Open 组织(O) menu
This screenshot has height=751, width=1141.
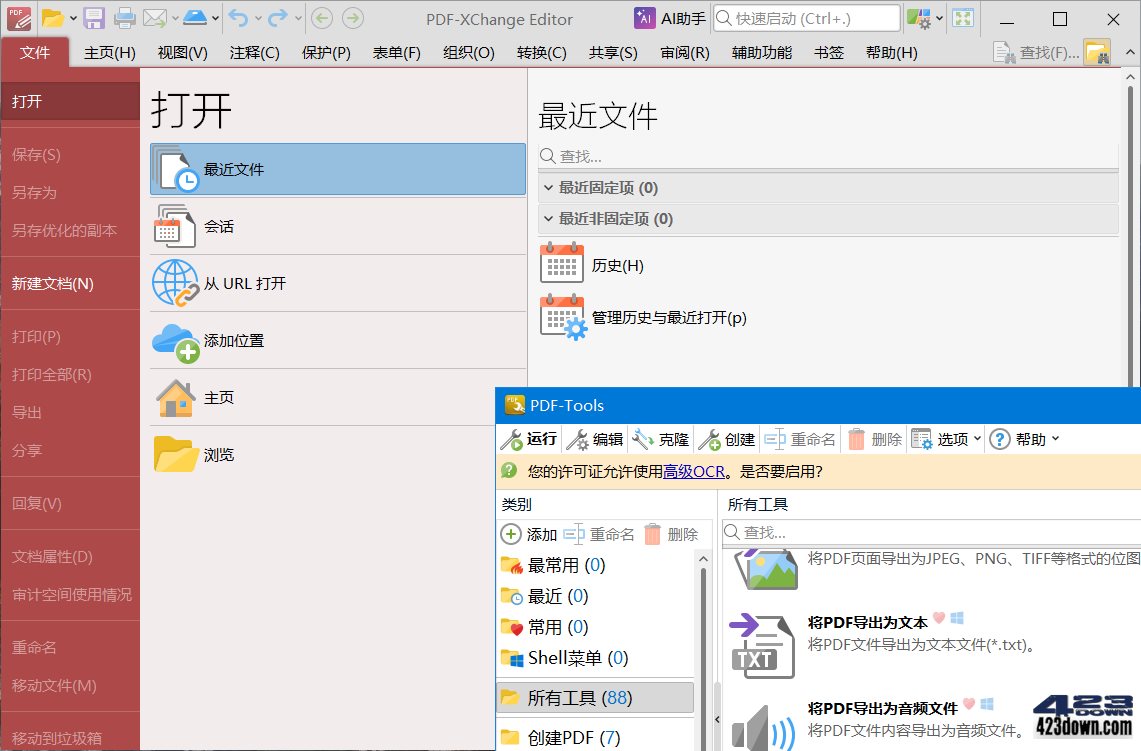coord(469,52)
